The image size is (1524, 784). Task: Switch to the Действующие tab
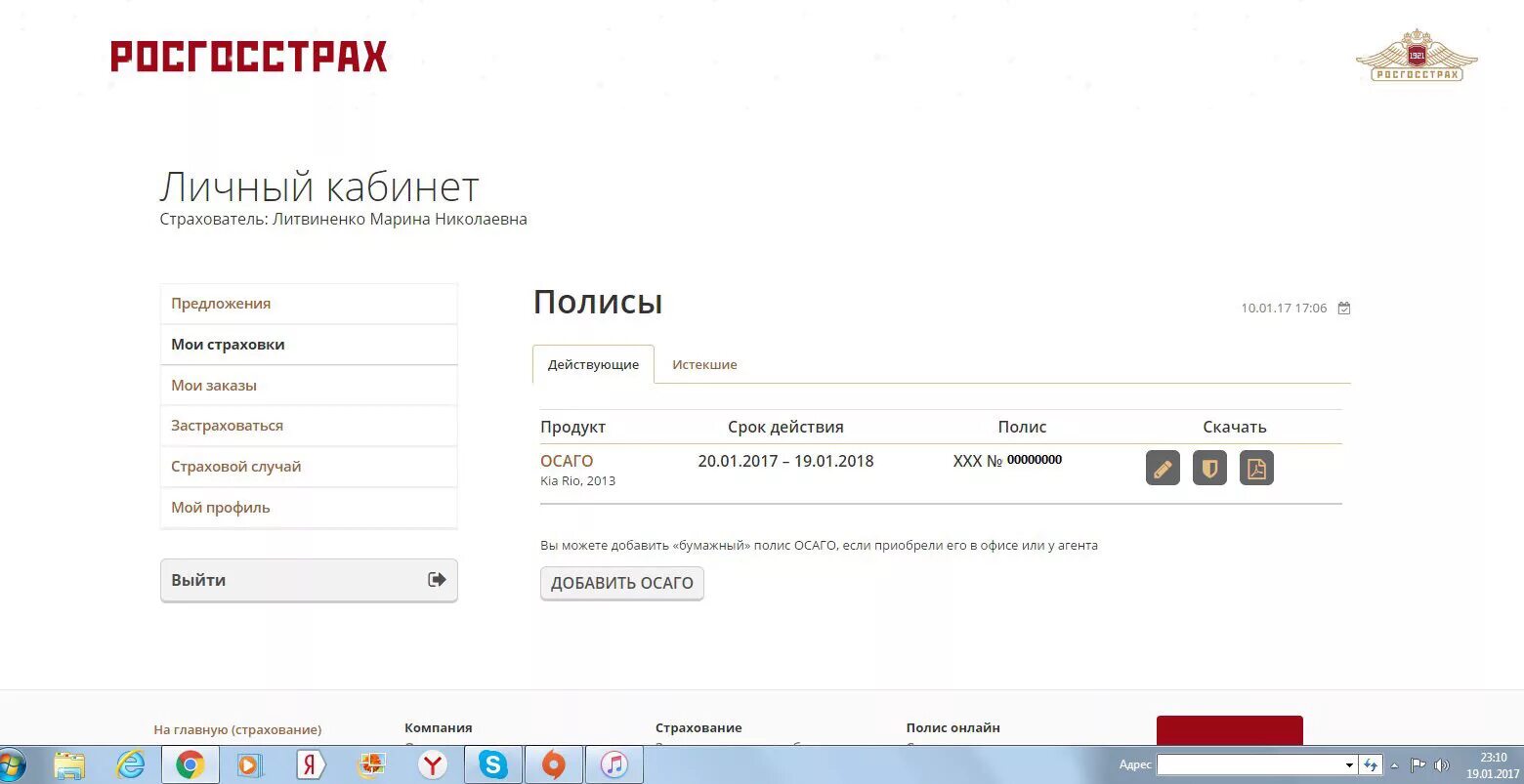[x=593, y=364]
